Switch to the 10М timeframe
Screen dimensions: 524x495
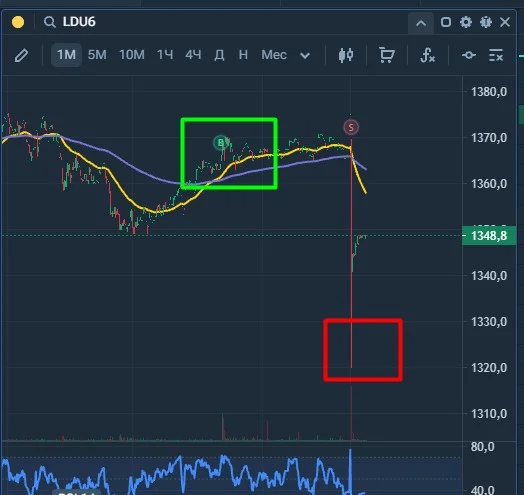[x=132, y=54]
